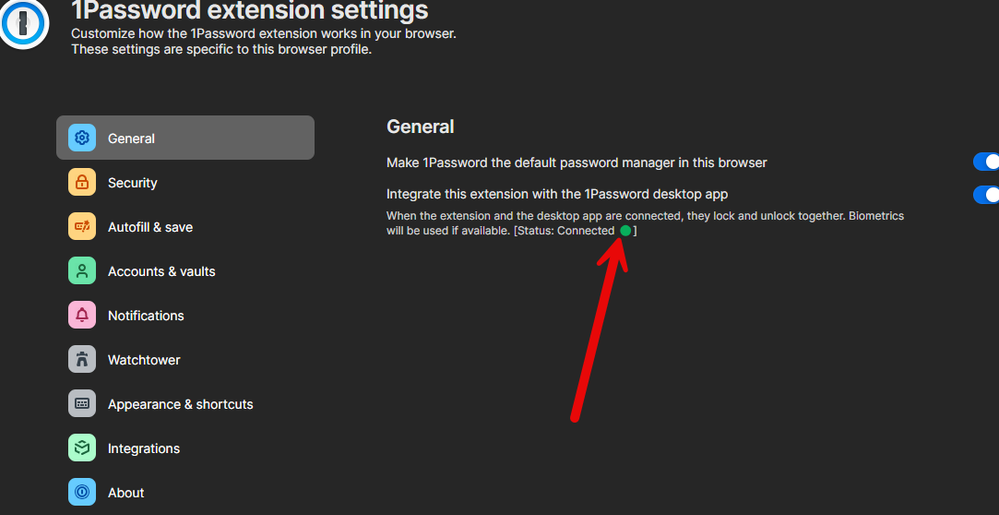Click the 1Password logo at top left
This screenshot has width=999, height=515.
pos(25,22)
